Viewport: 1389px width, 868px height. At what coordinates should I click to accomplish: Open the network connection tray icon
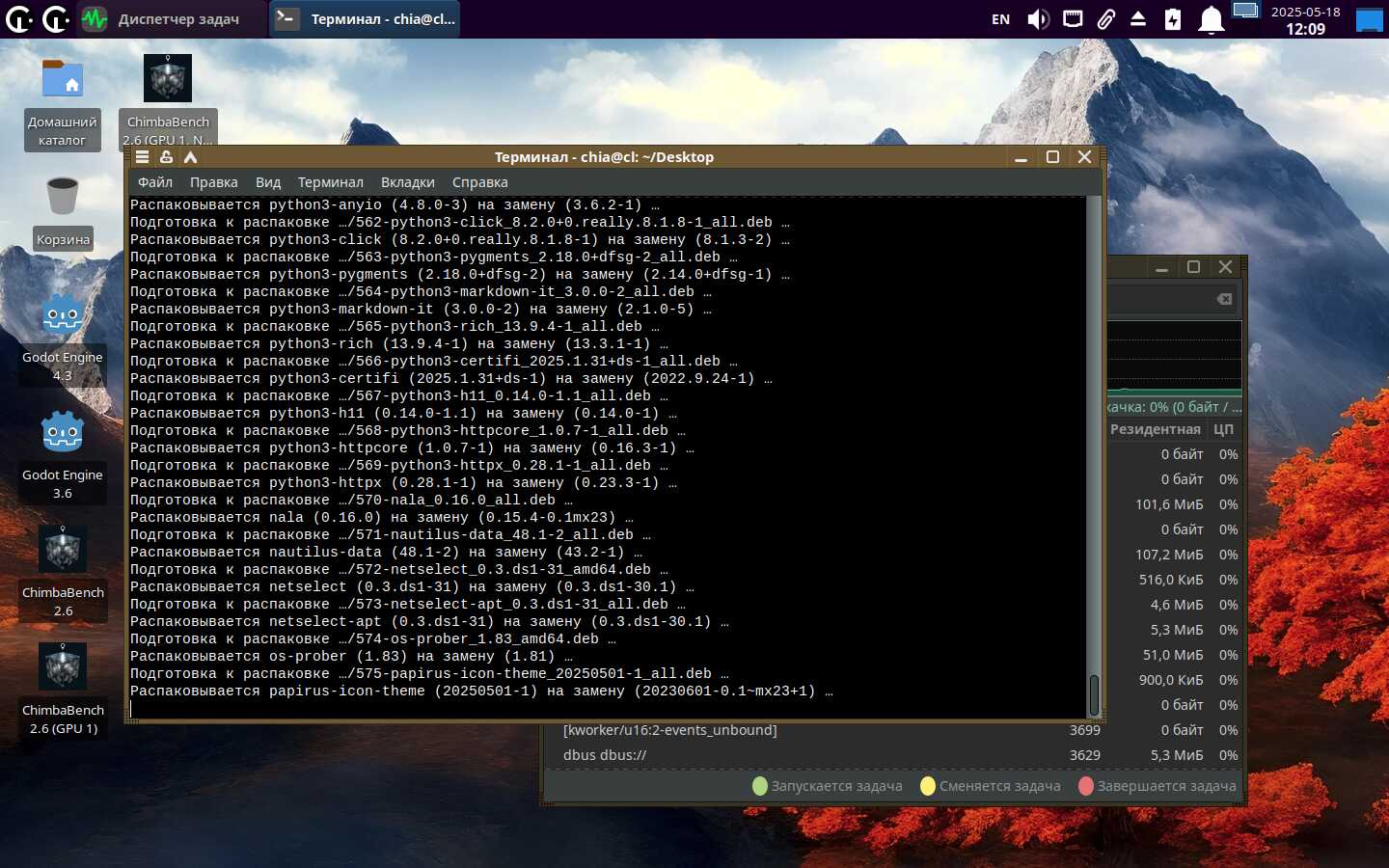pos(1072,19)
